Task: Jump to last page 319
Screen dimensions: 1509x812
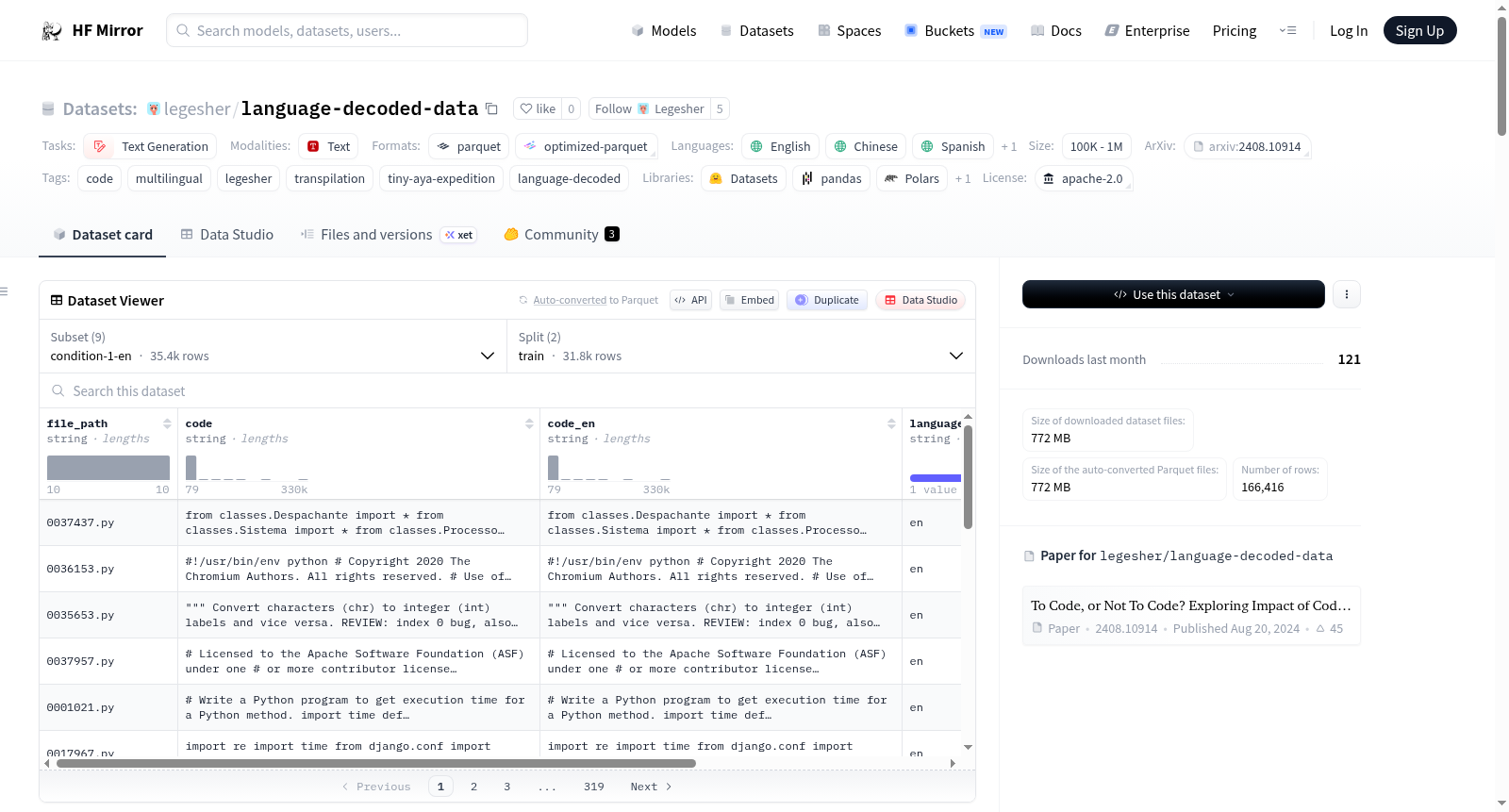Action: coord(593,787)
